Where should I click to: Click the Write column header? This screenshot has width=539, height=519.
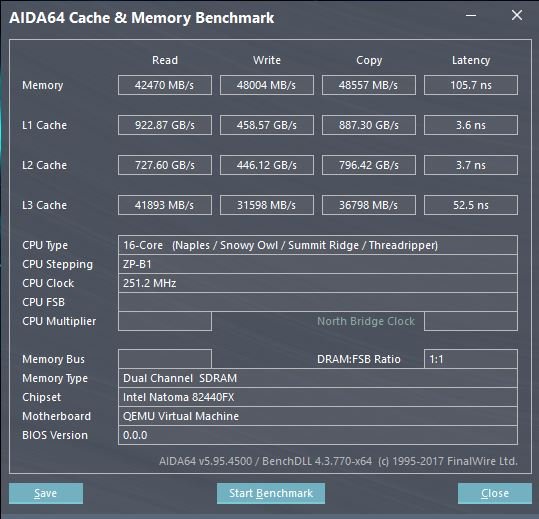pos(267,60)
